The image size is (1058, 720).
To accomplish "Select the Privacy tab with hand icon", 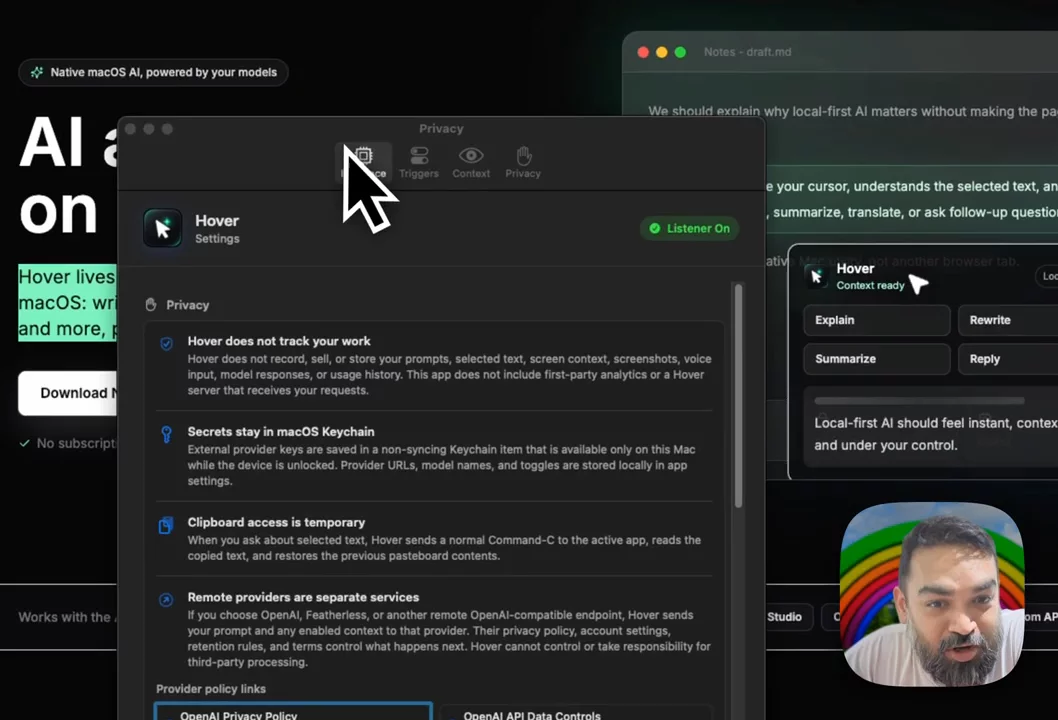I will pyautogui.click(x=523, y=163).
